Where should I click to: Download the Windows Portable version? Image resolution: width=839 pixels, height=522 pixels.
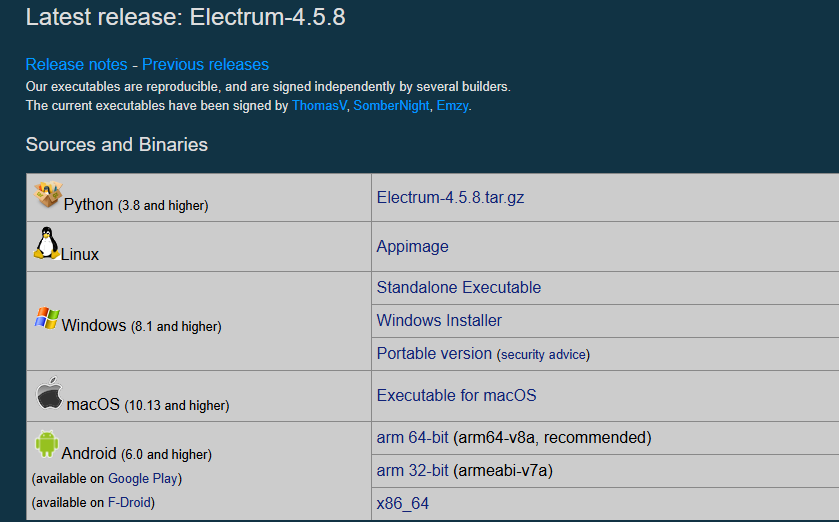(434, 353)
